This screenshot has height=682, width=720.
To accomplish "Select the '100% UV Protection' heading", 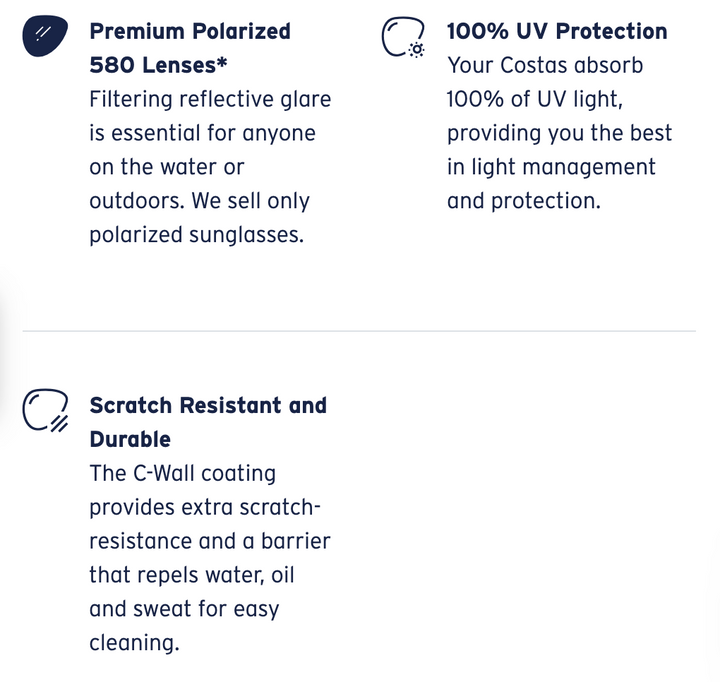I will 557,31.
